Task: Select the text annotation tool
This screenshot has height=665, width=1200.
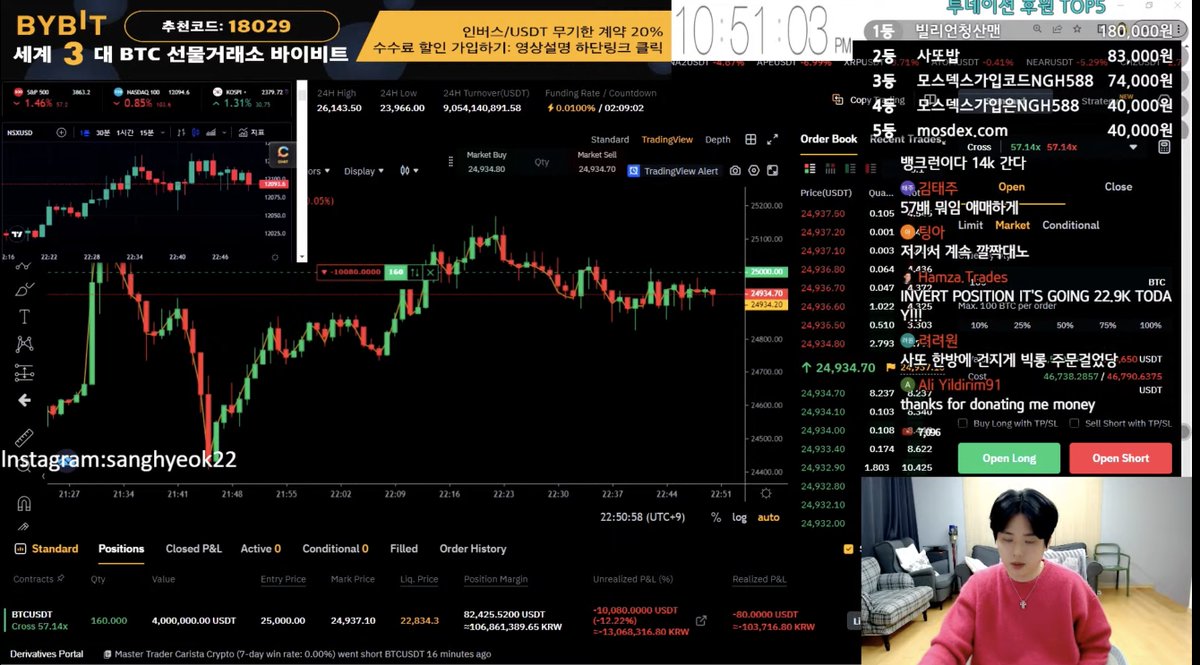Action: coord(25,316)
